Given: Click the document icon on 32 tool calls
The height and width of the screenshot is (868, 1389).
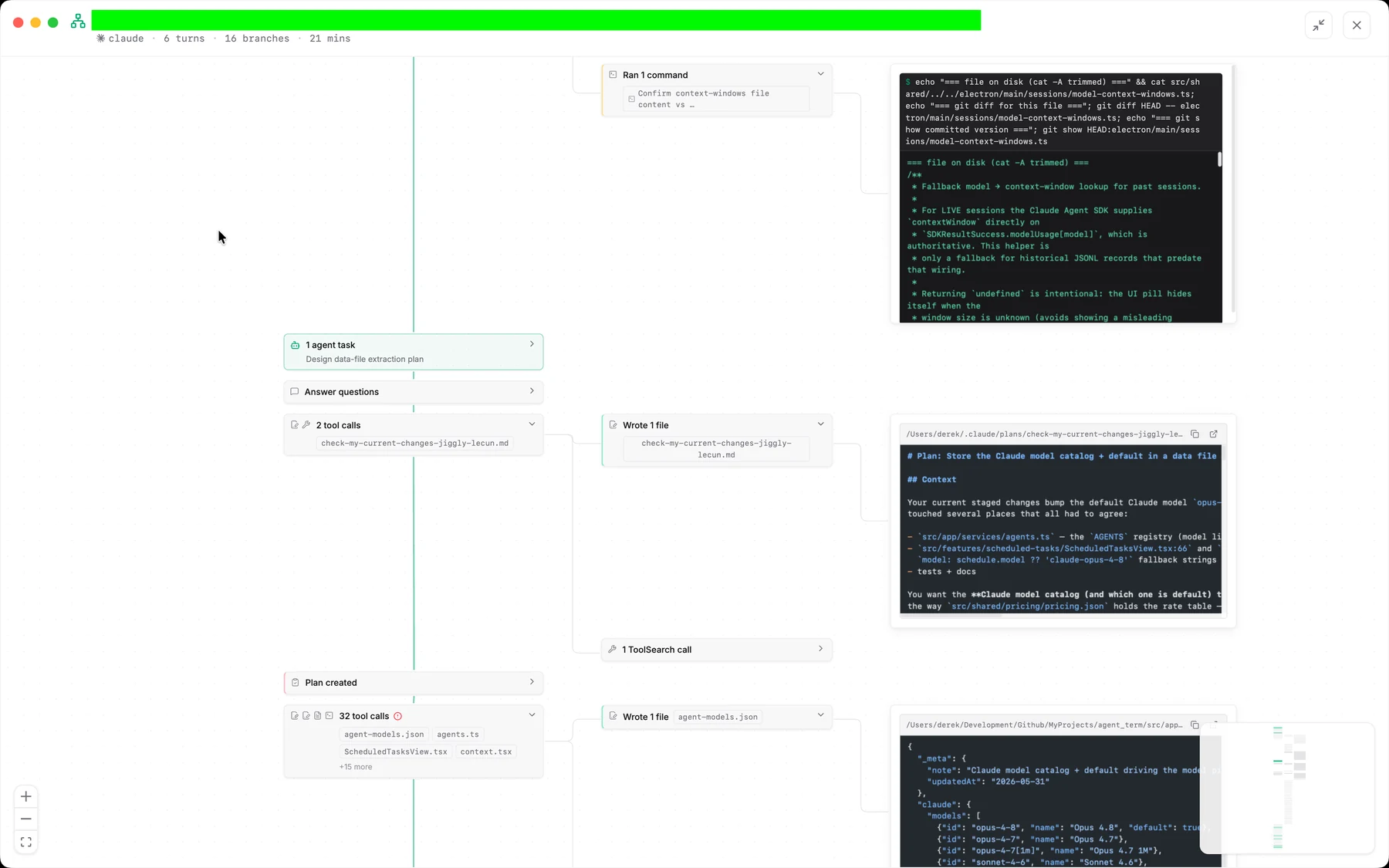Looking at the screenshot, I should click(317, 716).
